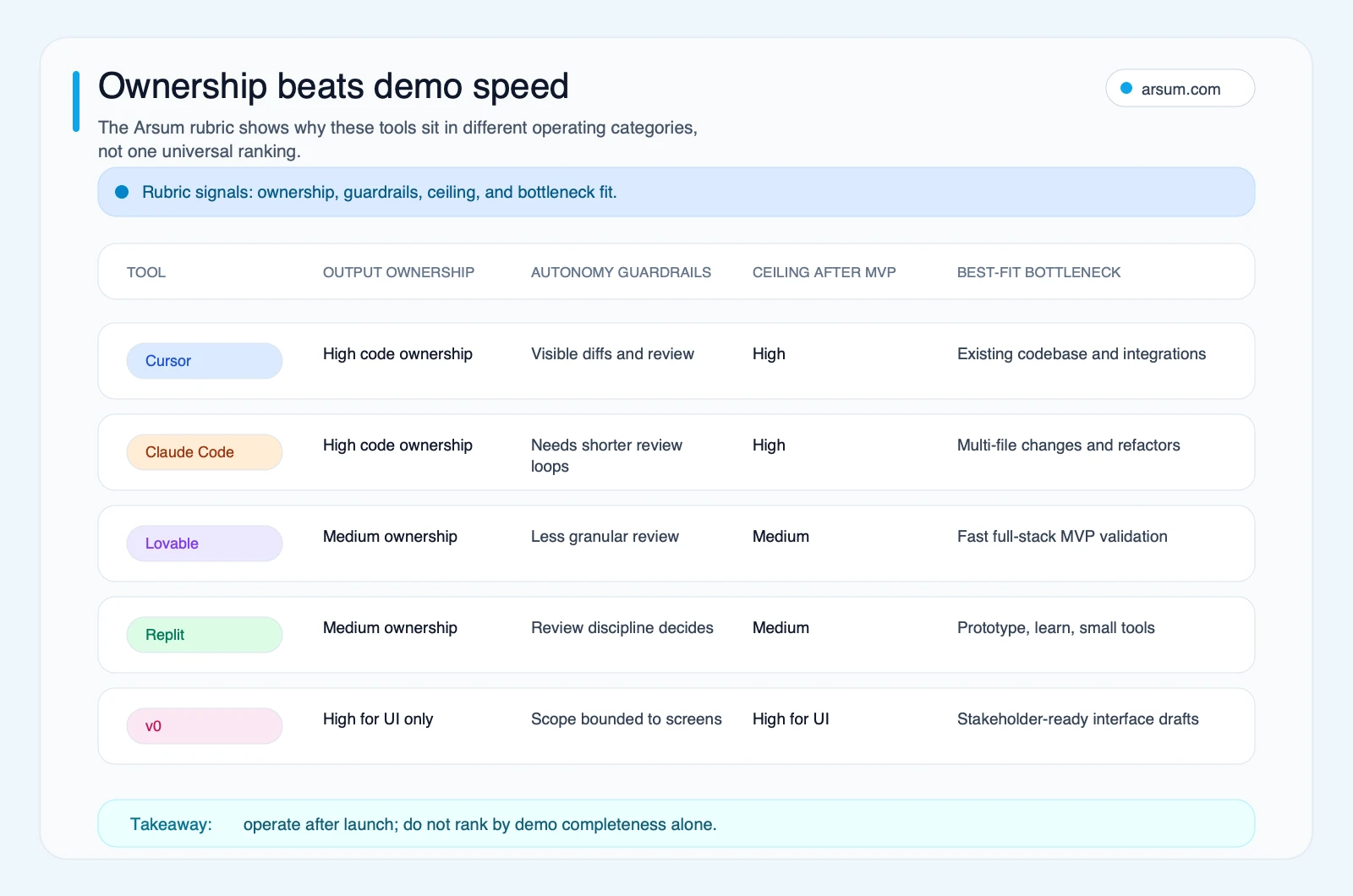Click the TOOL column header
Image resolution: width=1353 pixels, height=896 pixels.
click(x=146, y=272)
